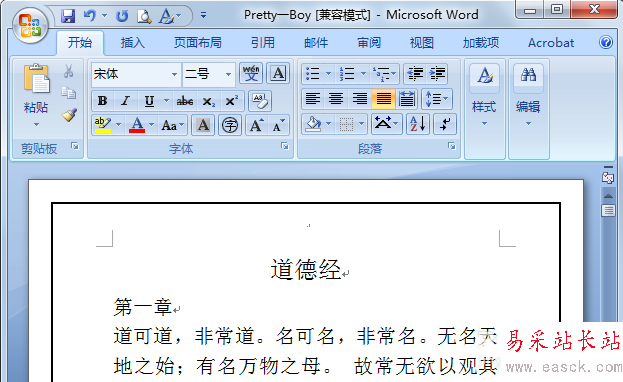Apply paragraph shading paint bucket
Viewport: 623px width, 382px height.
[314, 124]
